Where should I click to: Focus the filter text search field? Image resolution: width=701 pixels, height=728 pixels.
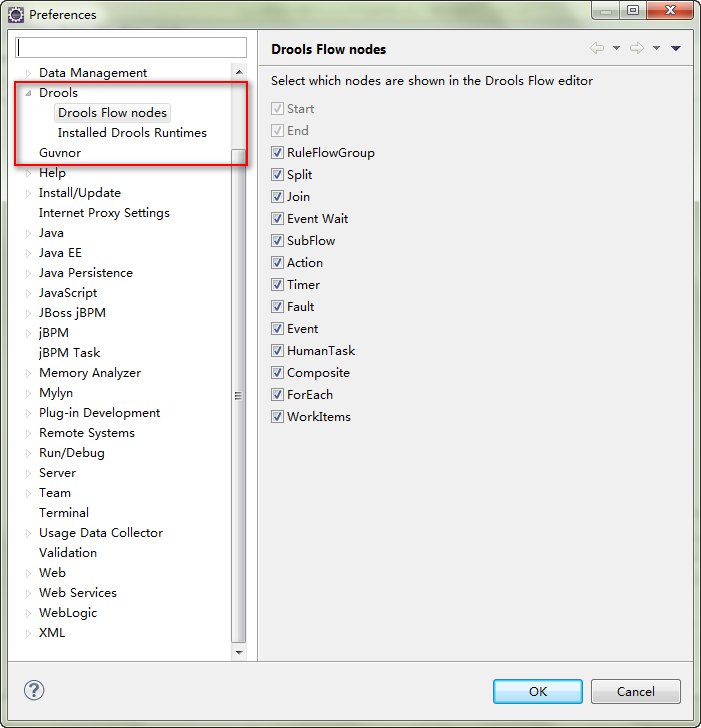[131, 47]
